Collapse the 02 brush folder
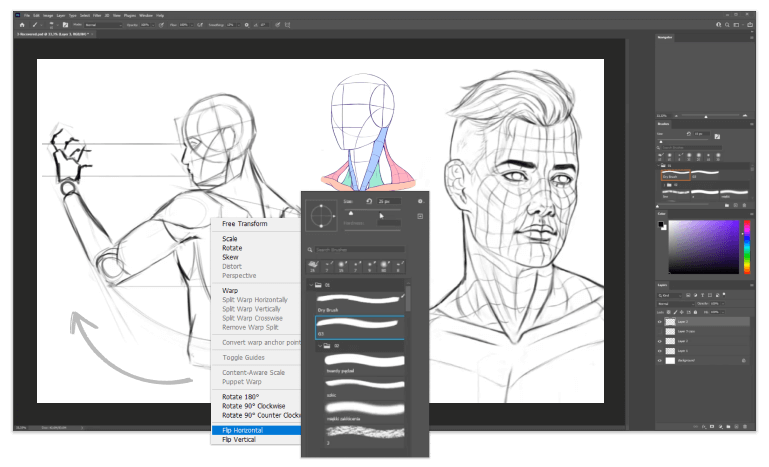This screenshot has width=769, height=467. click(x=321, y=346)
